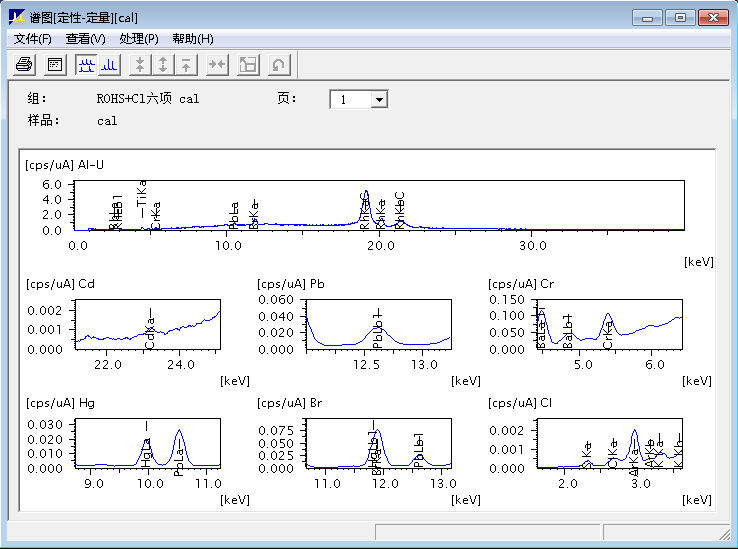This screenshot has width=738, height=549.
Task: Select the Hg spectrum chart
Action: click(148, 445)
